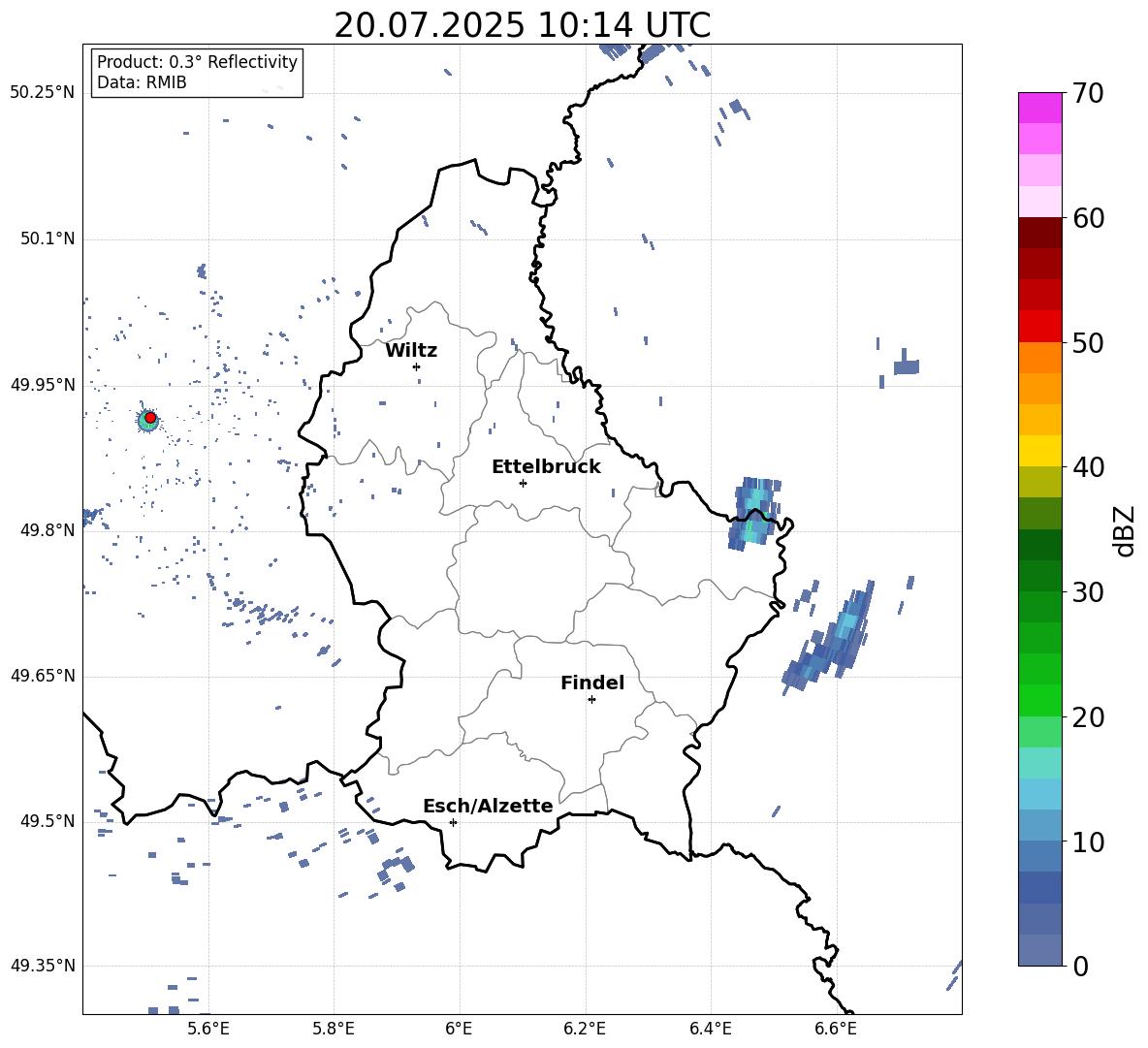Click the 'Data: RMIB' text
This screenshot has height=1048, width=1148.
pyautogui.click(x=142, y=82)
